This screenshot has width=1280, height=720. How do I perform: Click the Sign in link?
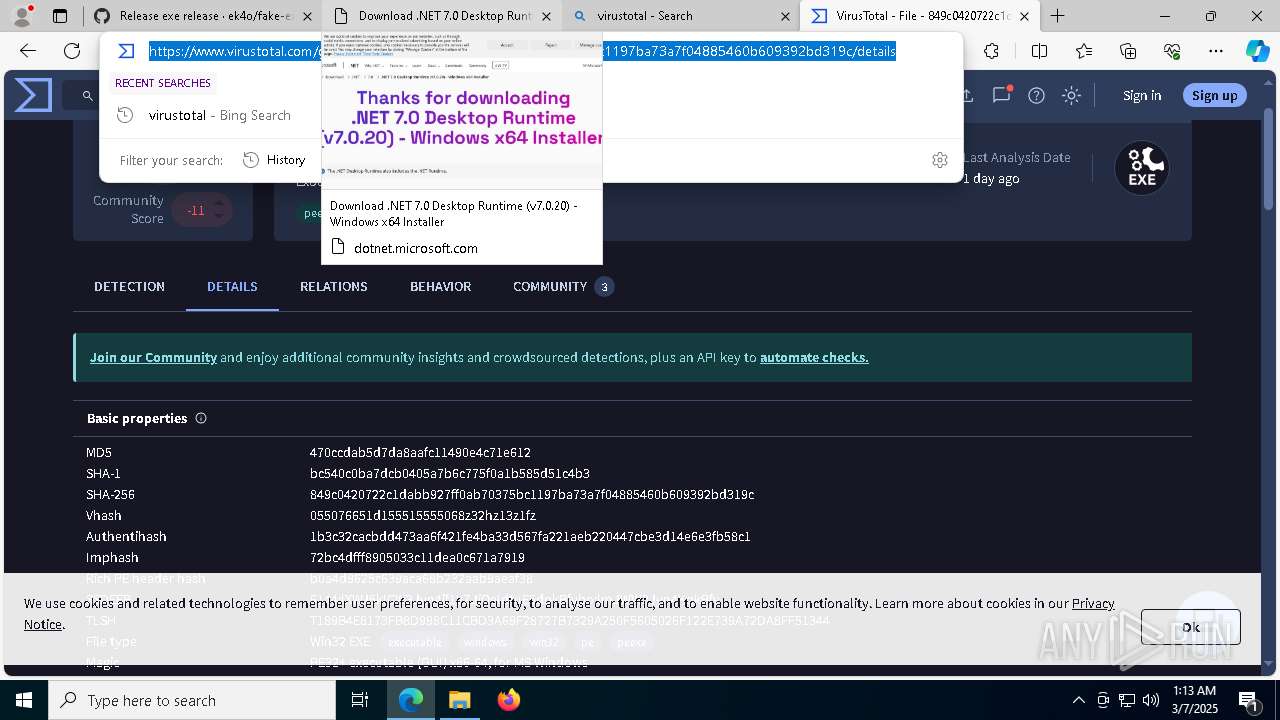click(1142, 95)
